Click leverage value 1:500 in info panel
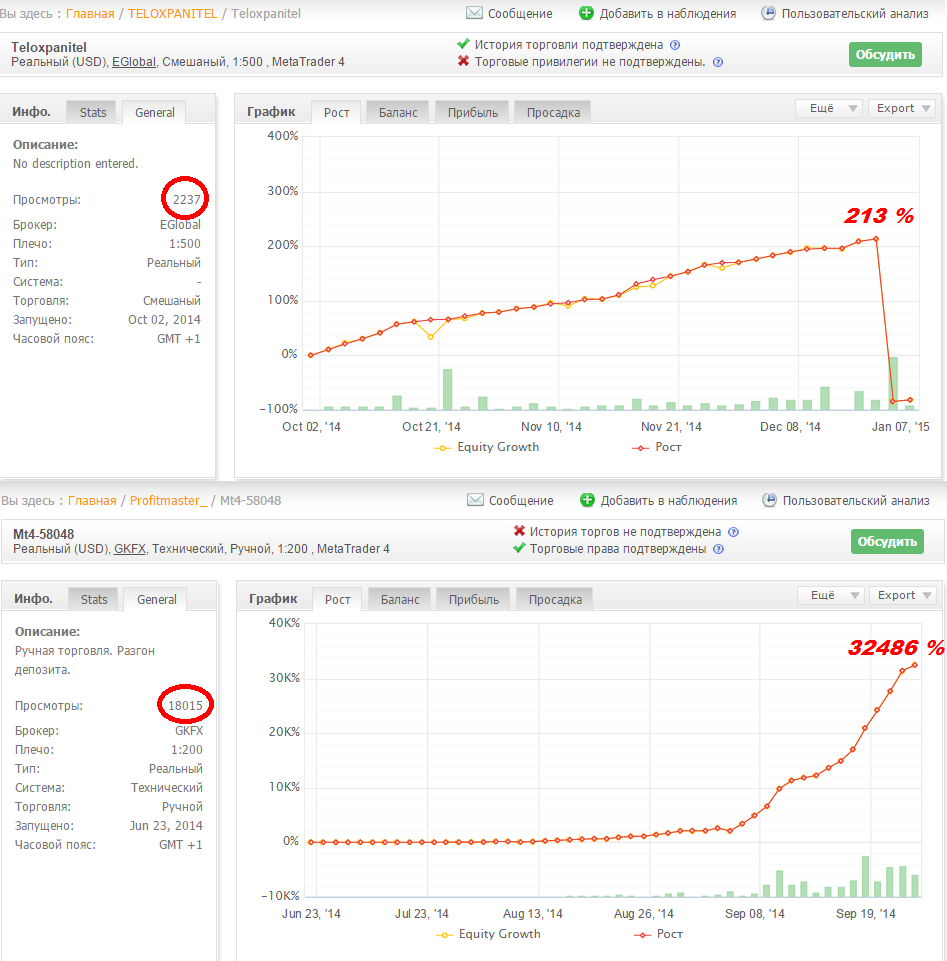Image resolution: width=947 pixels, height=961 pixels. (x=184, y=244)
